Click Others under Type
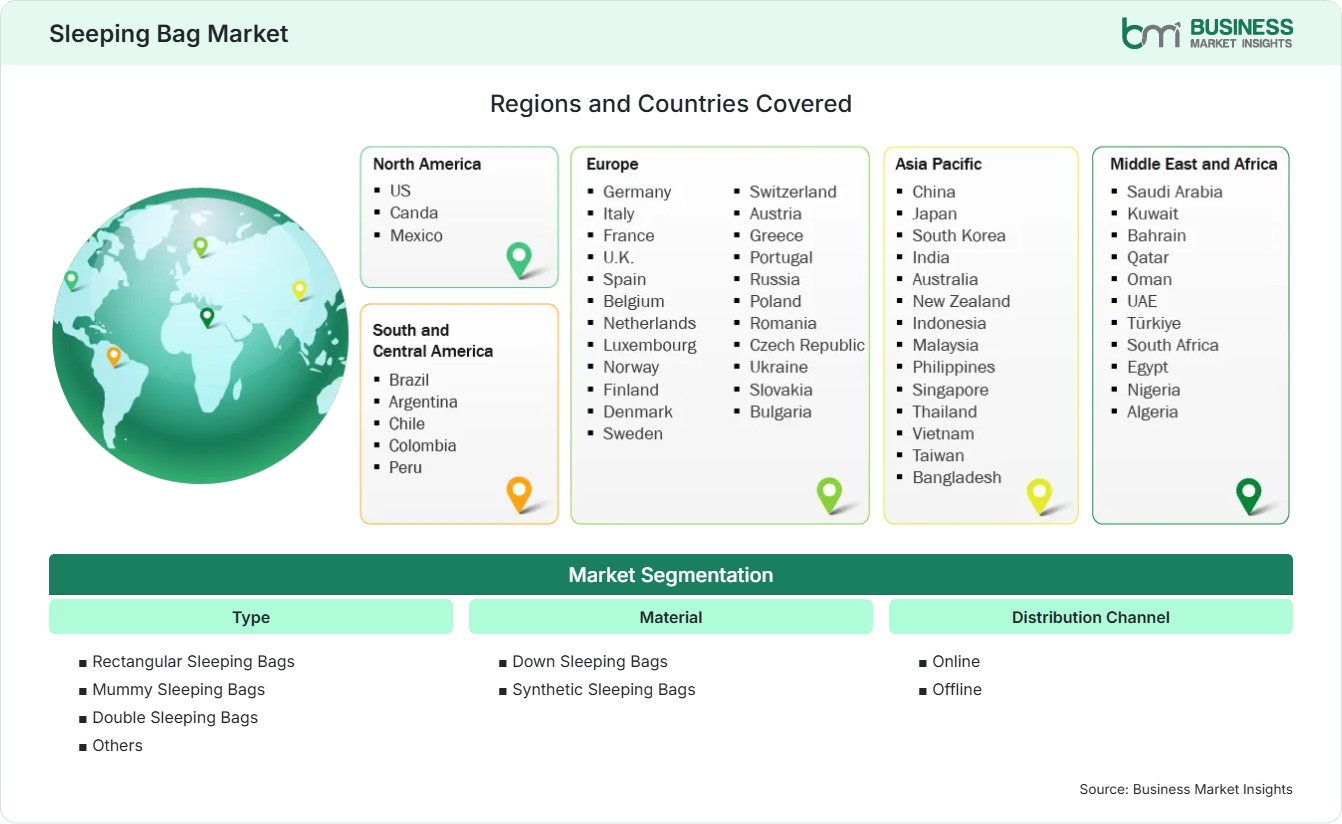The width and height of the screenshot is (1342, 824). point(117,745)
